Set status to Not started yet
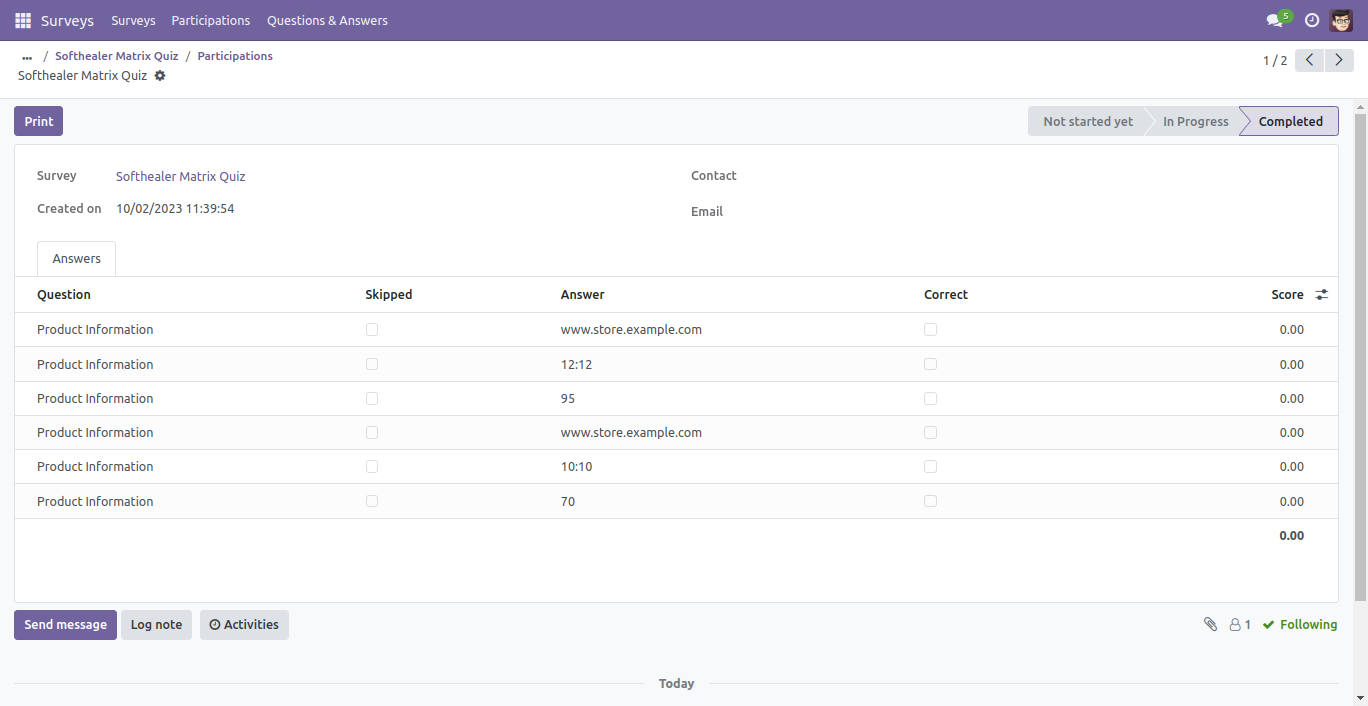 coord(1088,121)
